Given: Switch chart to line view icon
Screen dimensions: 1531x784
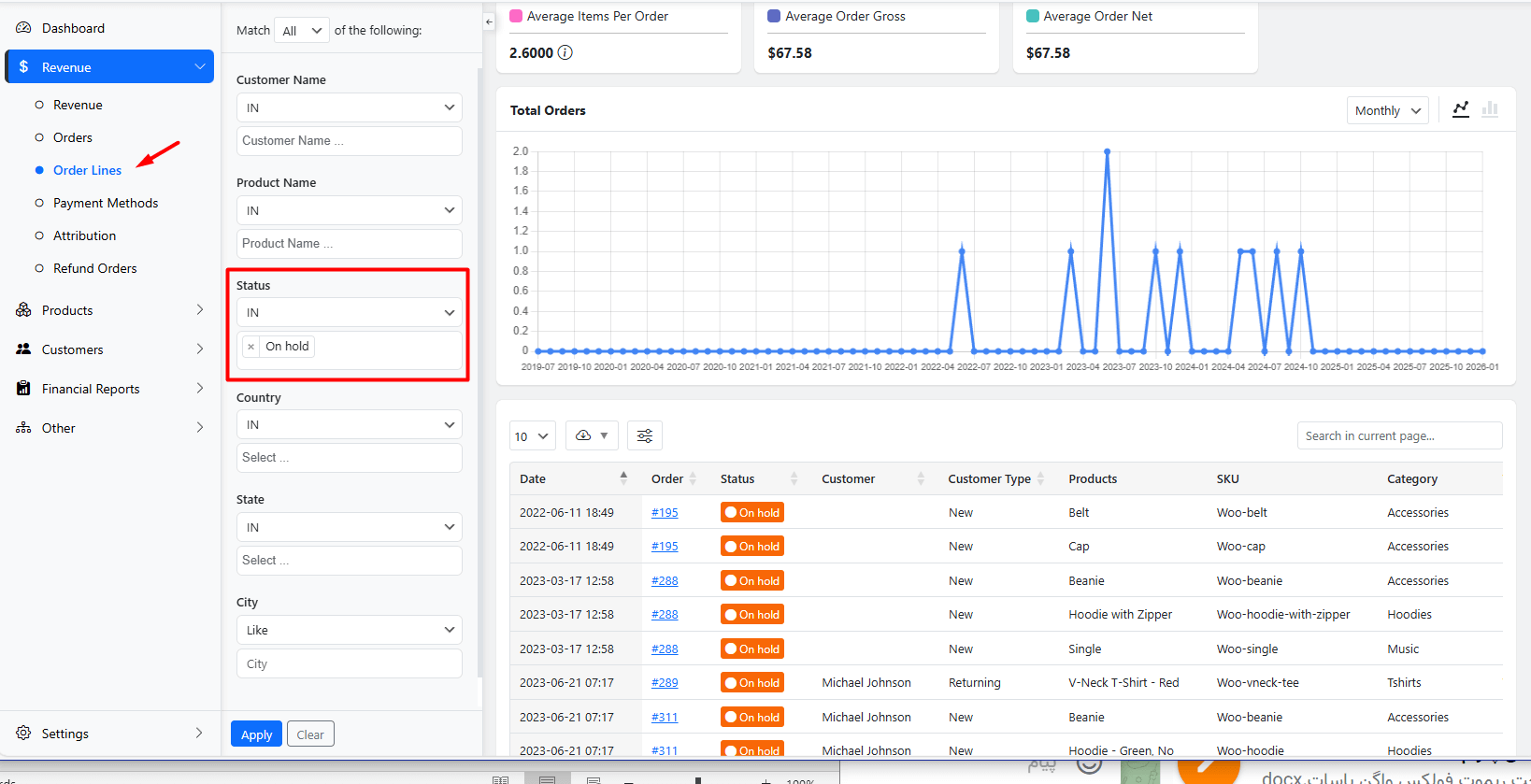Looking at the screenshot, I should pos(1461,109).
